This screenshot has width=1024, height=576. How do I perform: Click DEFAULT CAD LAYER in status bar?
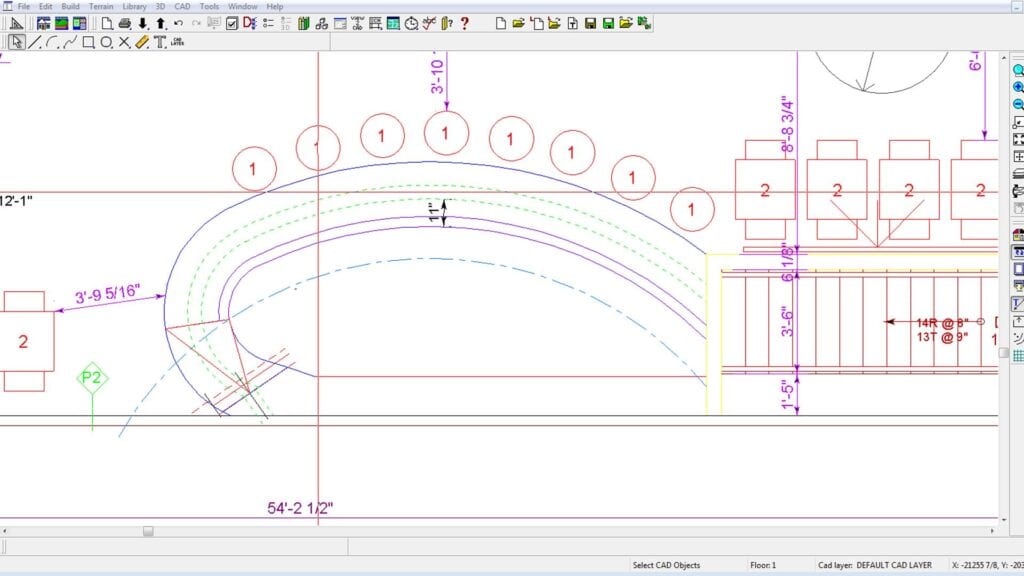[x=893, y=565]
